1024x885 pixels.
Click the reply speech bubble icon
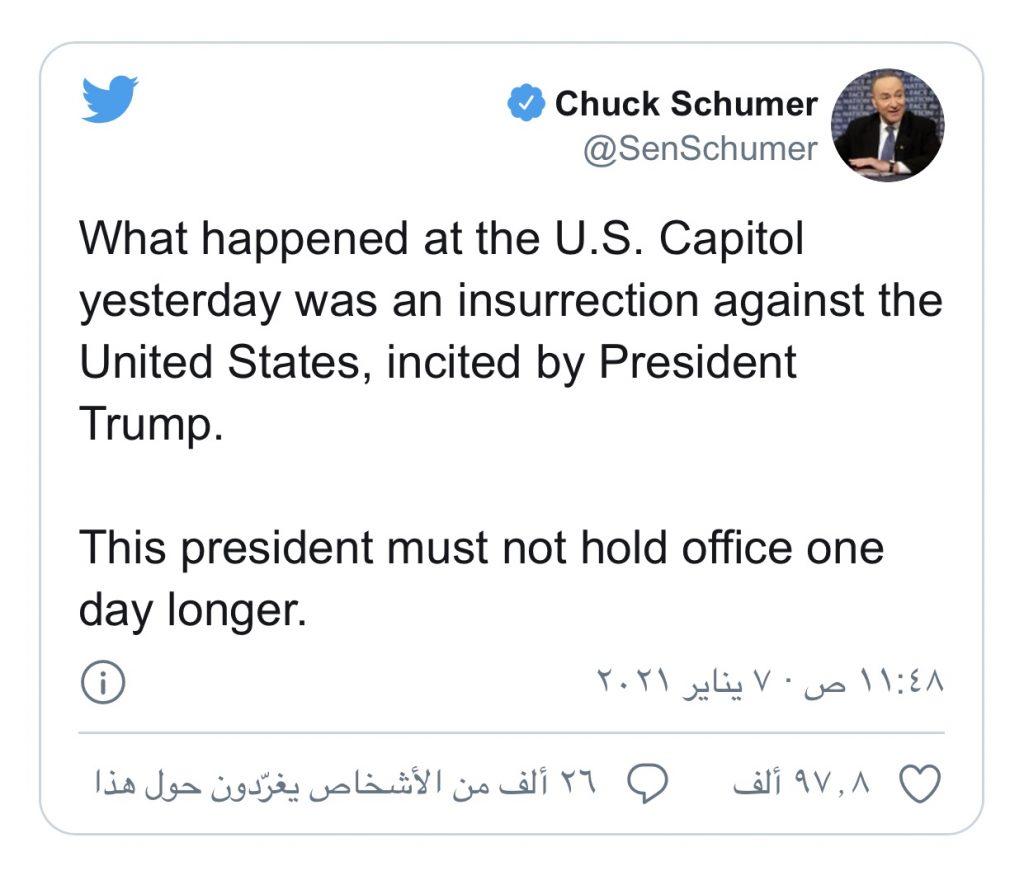[x=647, y=784]
